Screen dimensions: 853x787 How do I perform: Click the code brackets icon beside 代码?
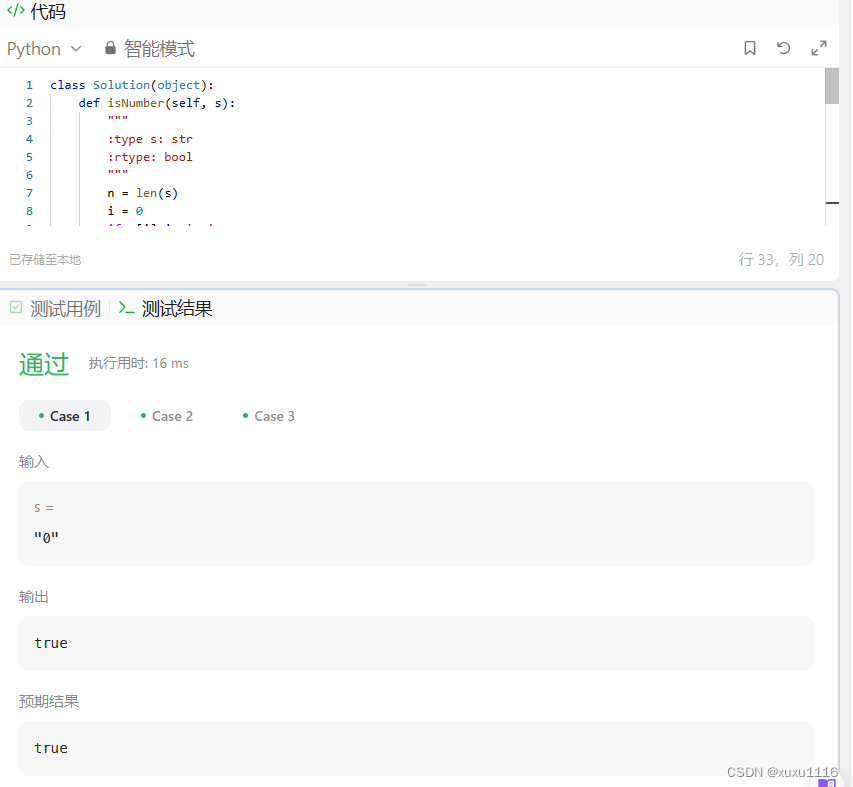[16, 10]
